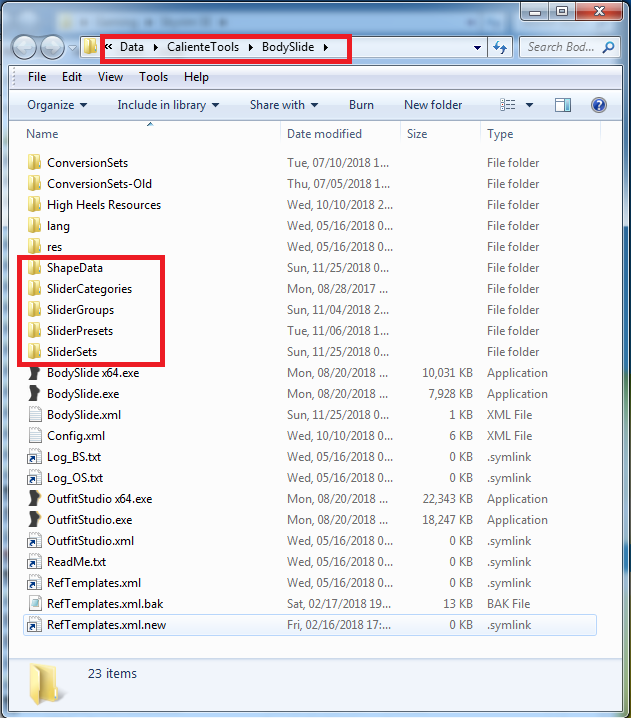Select the OutfitStudio.exe application icon
The height and width of the screenshot is (718, 631).
click(34, 520)
